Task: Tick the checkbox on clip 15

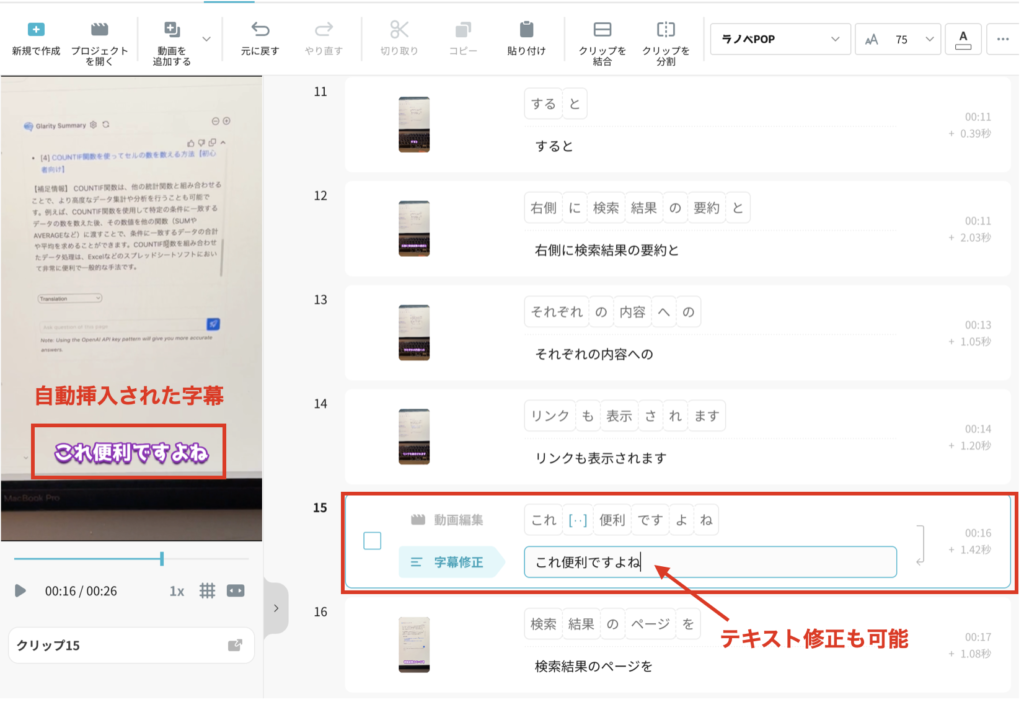Action: click(372, 541)
